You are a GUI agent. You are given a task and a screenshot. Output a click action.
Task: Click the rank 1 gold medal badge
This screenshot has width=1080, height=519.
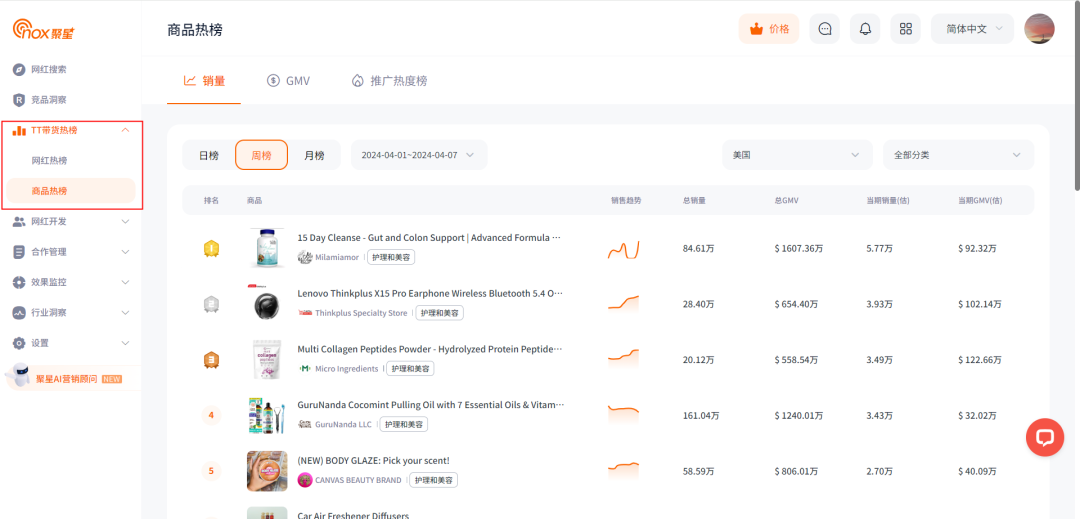pyautogui.click(x=211, y=248)
